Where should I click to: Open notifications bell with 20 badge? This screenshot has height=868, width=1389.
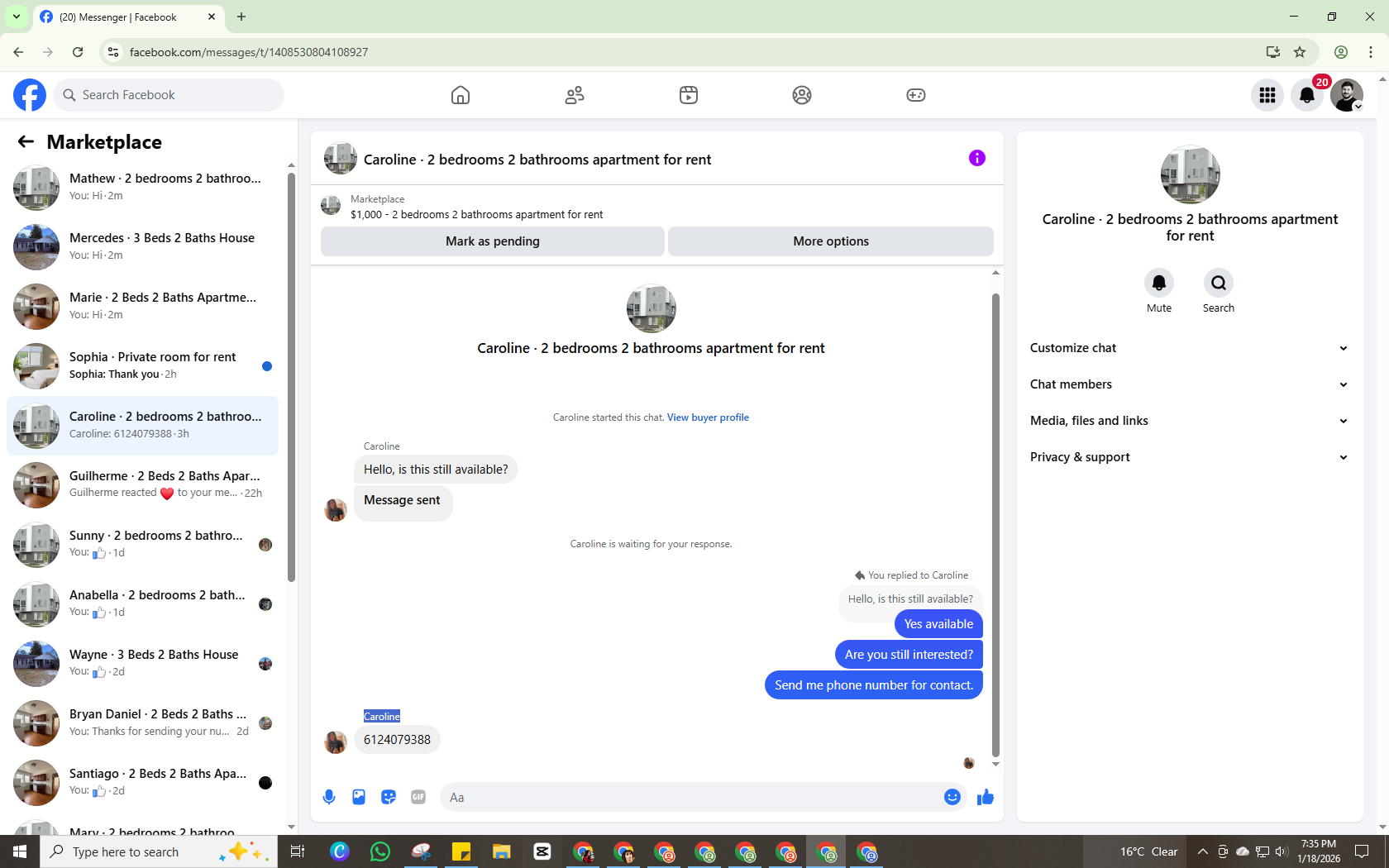click(x=1307, y=95)
